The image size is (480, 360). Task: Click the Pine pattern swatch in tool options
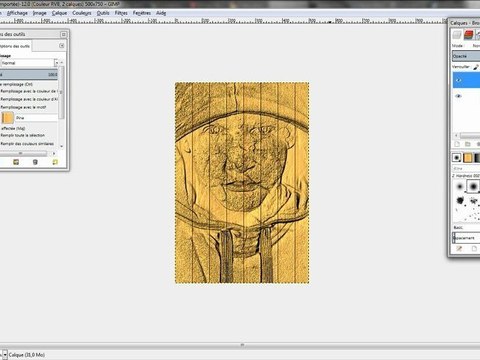tap(8, 118)
